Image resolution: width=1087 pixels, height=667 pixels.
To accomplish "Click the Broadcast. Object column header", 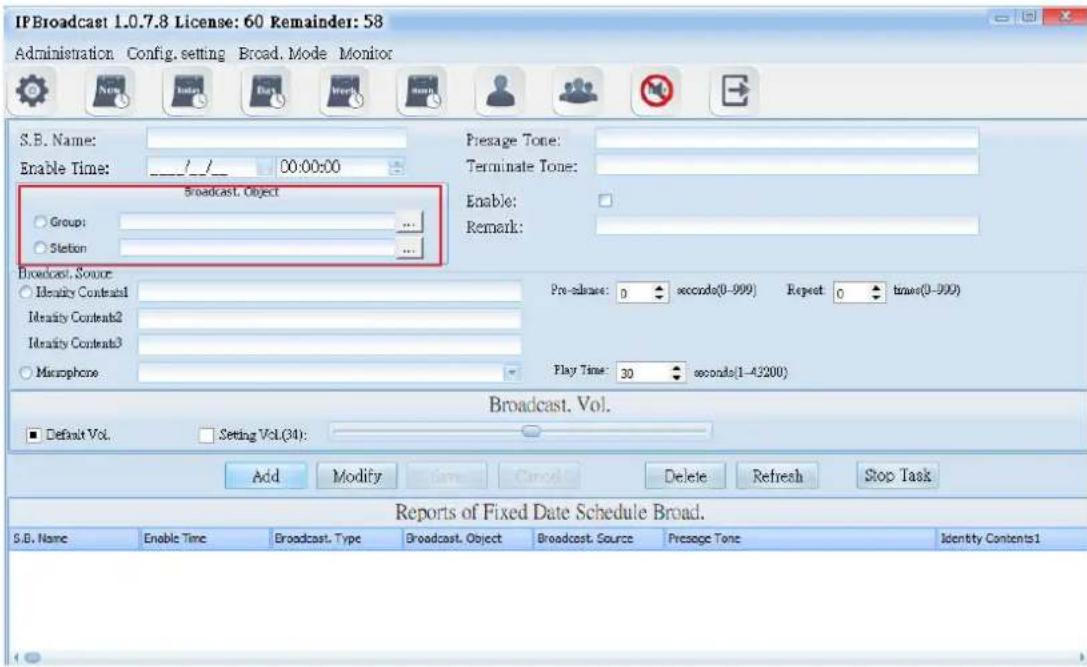I will pyautogui.click(x=466, y=539).
